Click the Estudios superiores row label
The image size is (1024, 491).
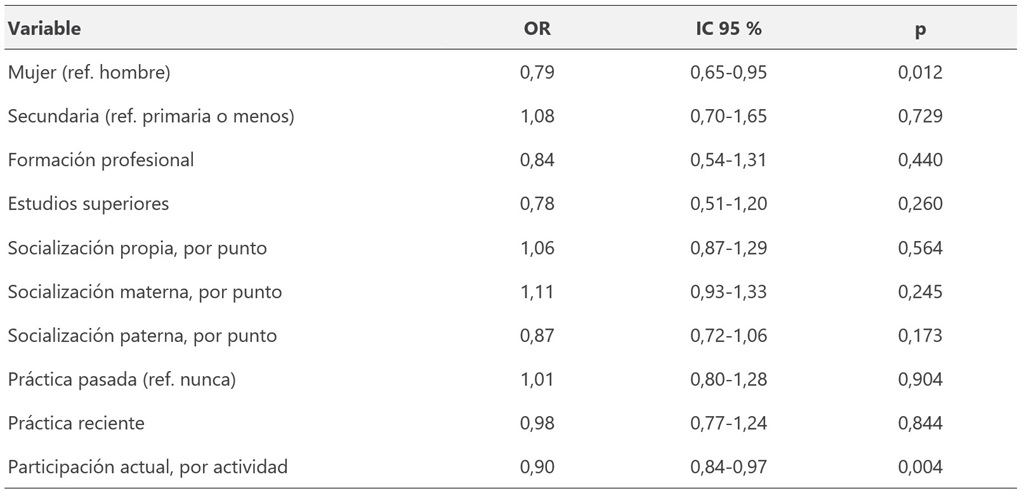click(88, 204)
